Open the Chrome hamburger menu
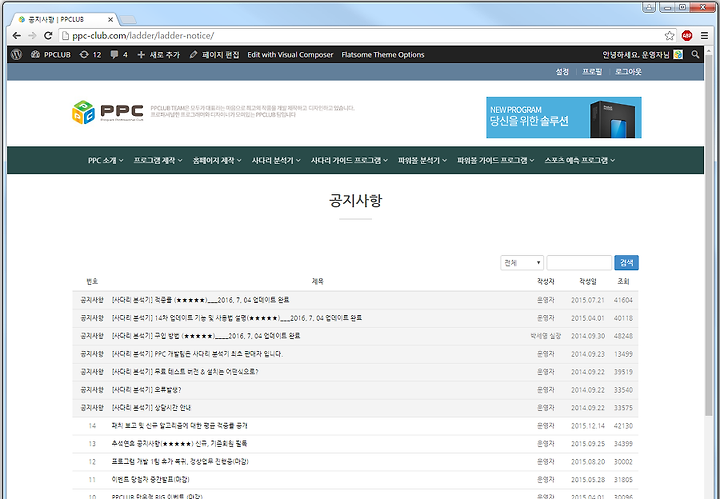The image size is (720, 499). coord(704,35)
